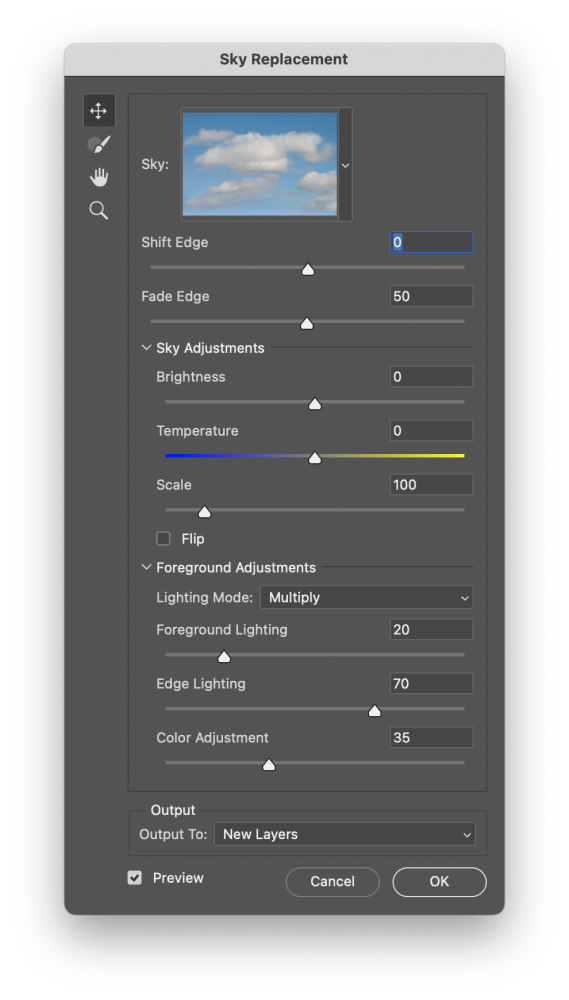The width and height of the screenshot is (569, 1000).
Task: Enable the Flip checkbox
Action: 163,539
